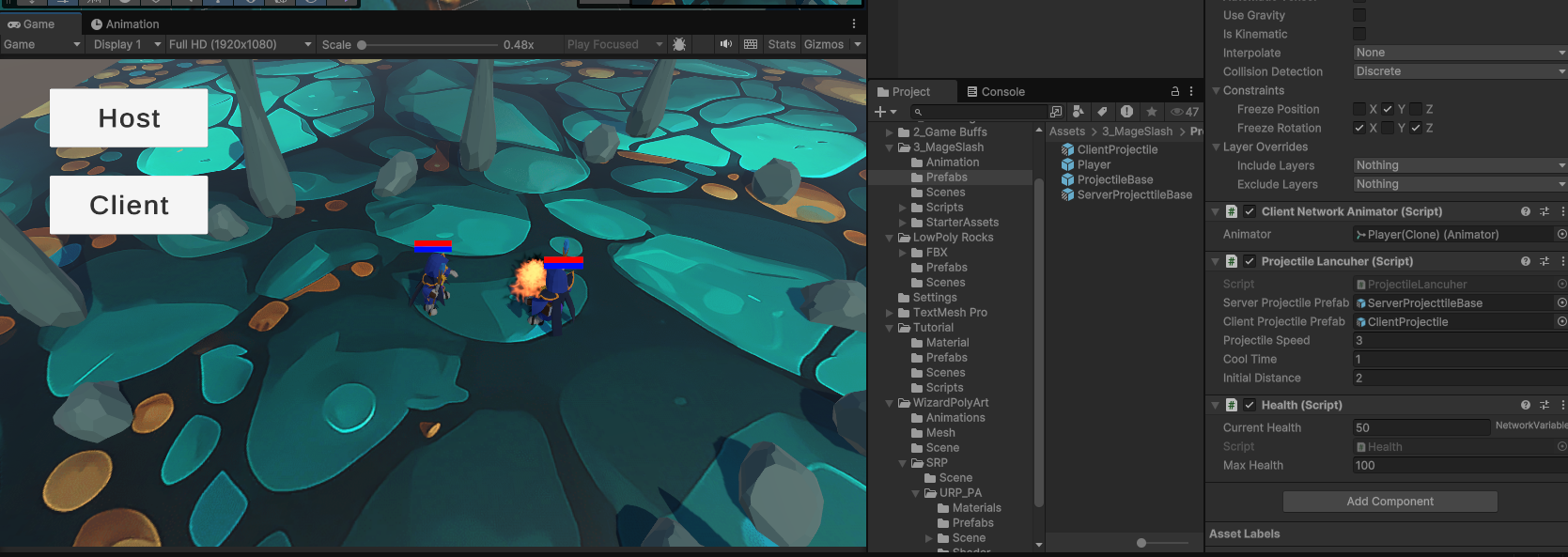
Task: Open the Game view type dropdown
Action: [x=41, y=44]
